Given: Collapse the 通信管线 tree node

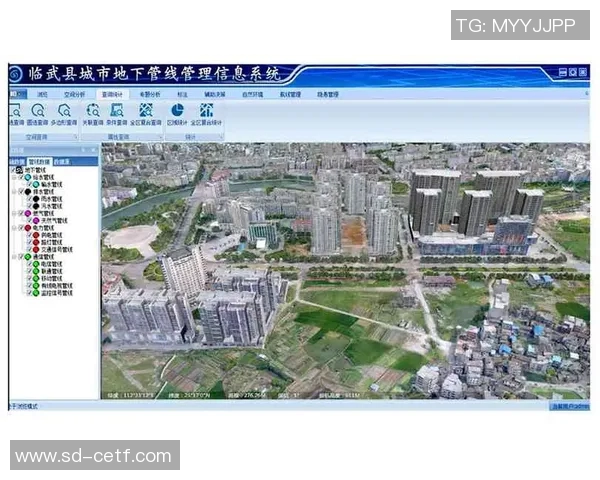Looking at the screenshot, I should pos(16,256).
